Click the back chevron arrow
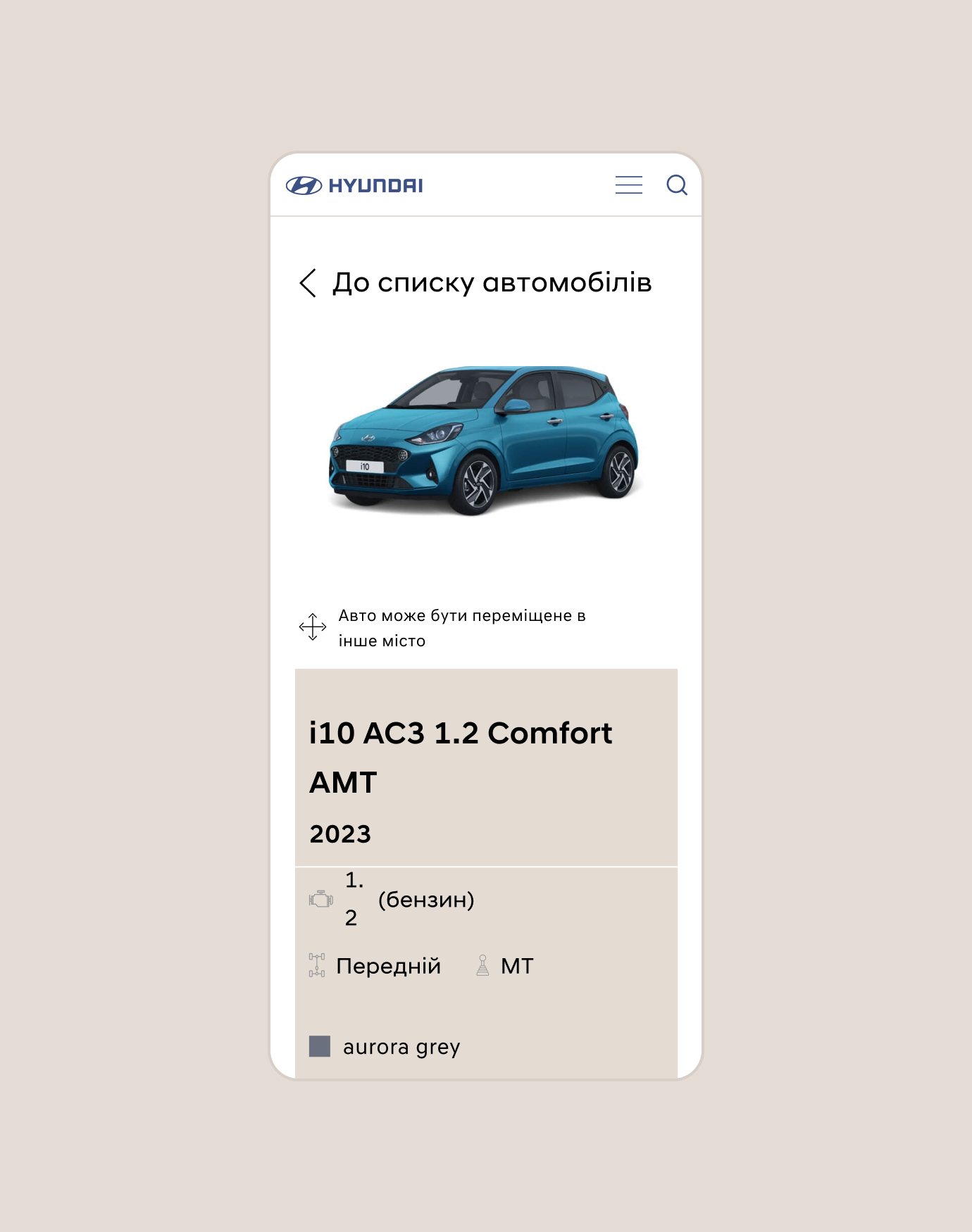This screenshot has height=1232, width=972. 308,283
